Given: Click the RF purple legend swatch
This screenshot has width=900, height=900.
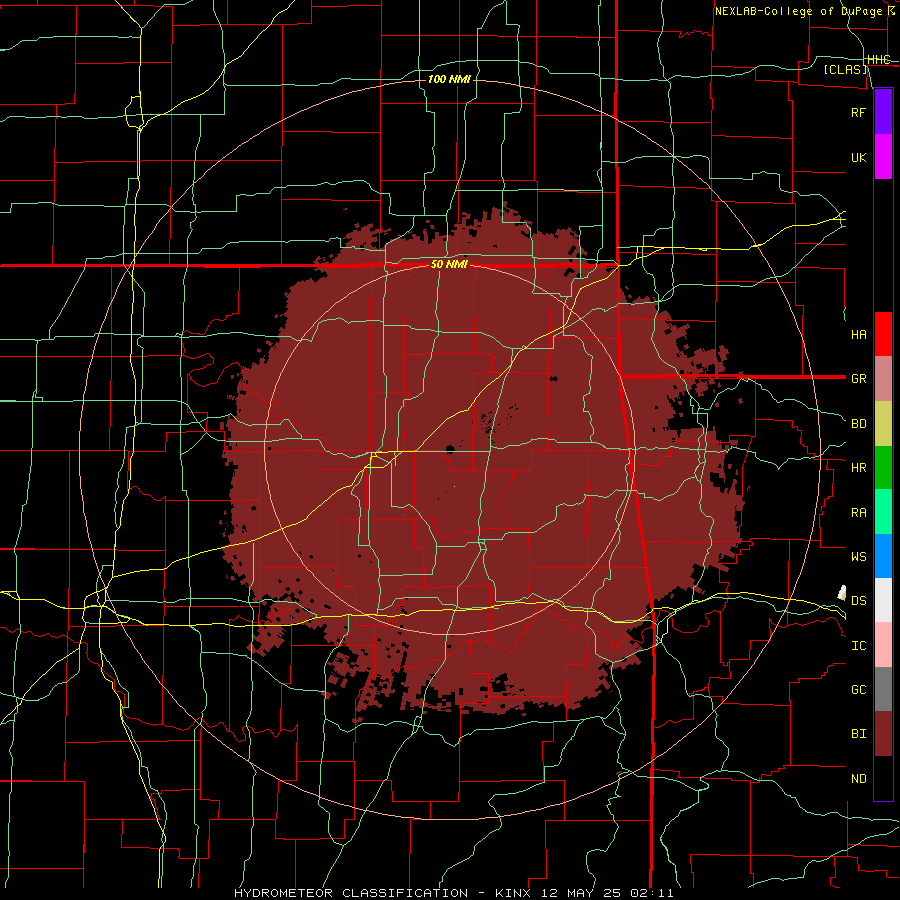Looking at the screenshot, I should (x=883, y=112).
